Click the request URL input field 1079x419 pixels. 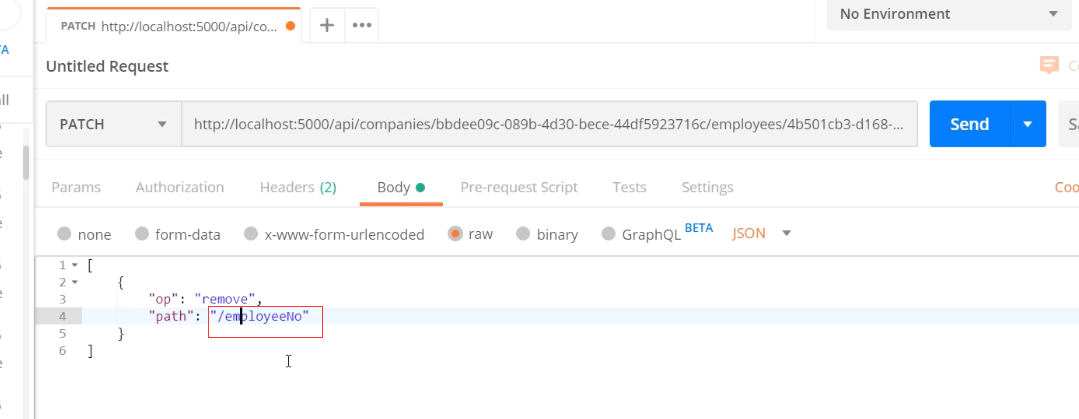click(549, 124)
